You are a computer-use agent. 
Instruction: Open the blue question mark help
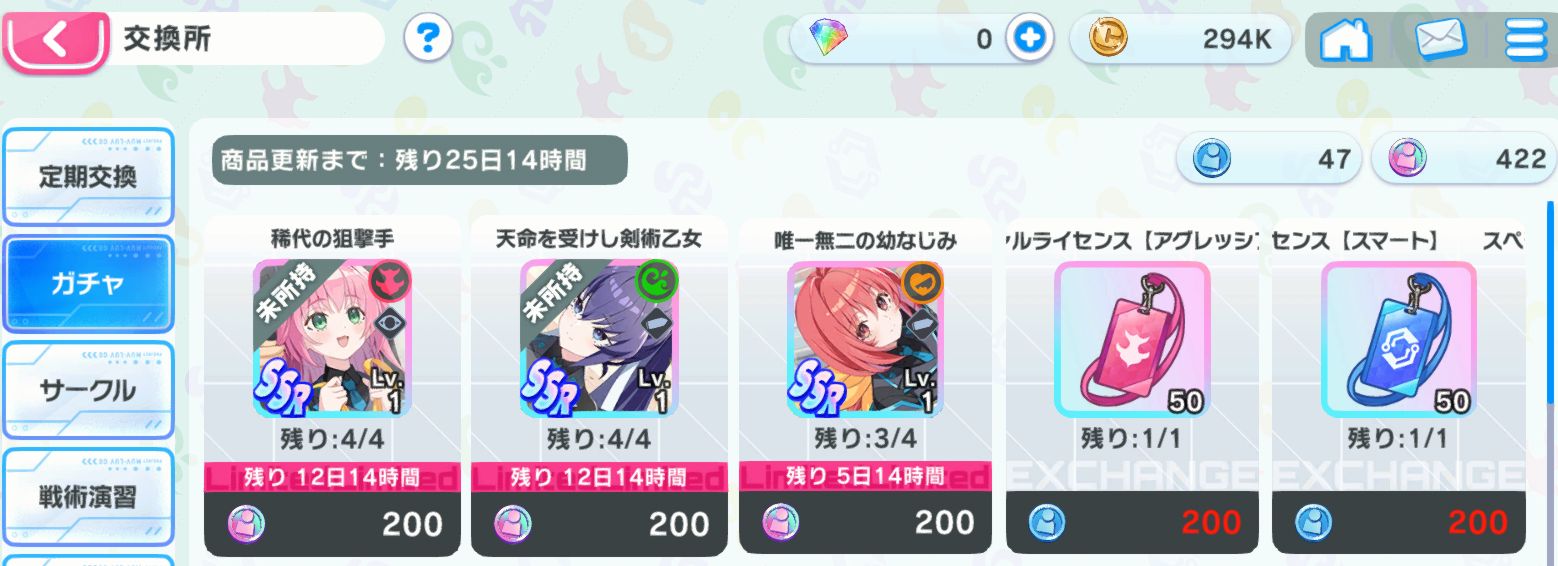[429, 39]
